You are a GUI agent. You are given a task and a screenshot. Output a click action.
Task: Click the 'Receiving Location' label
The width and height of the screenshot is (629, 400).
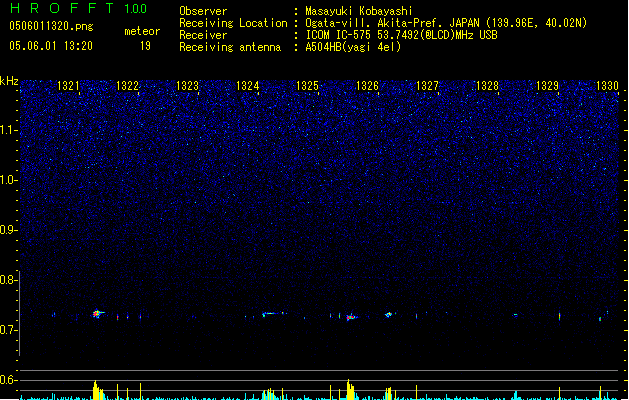[x=233, y=23]
